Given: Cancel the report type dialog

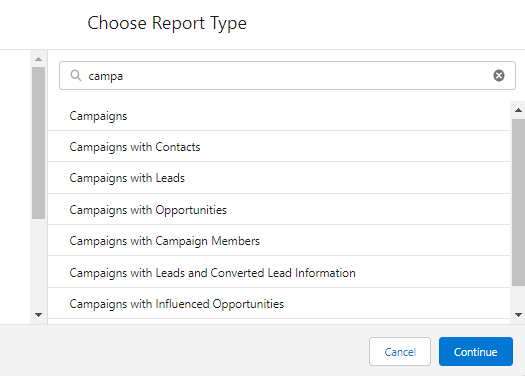Looking at the screenshot, I should click(400, 352).
